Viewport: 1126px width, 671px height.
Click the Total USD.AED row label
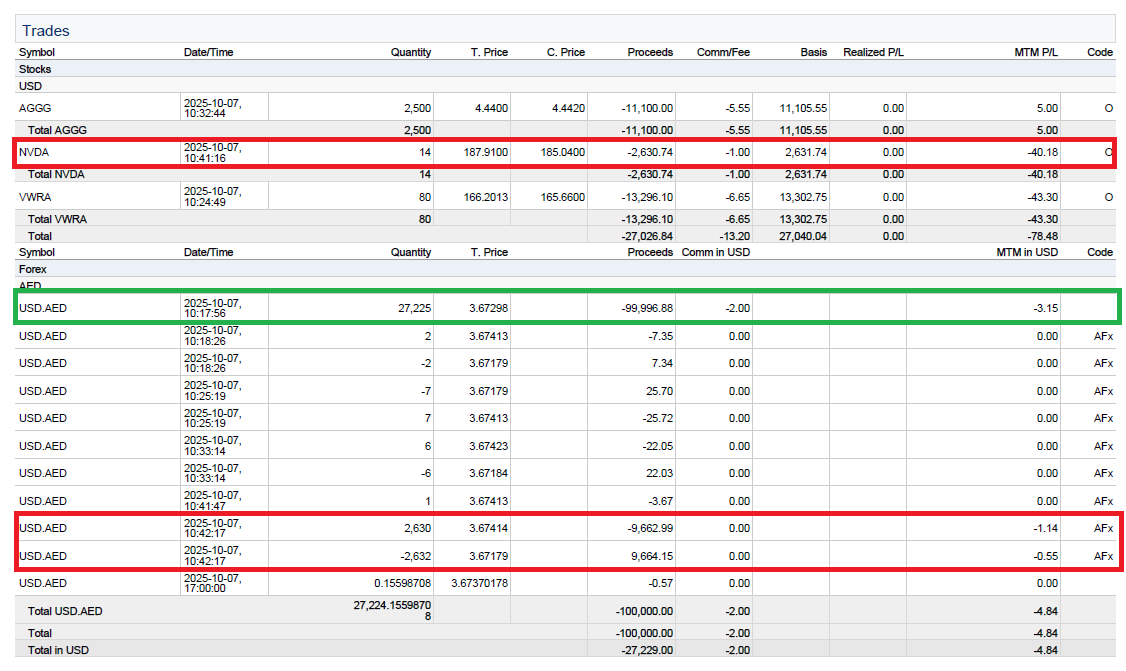[x=65, y=611]
